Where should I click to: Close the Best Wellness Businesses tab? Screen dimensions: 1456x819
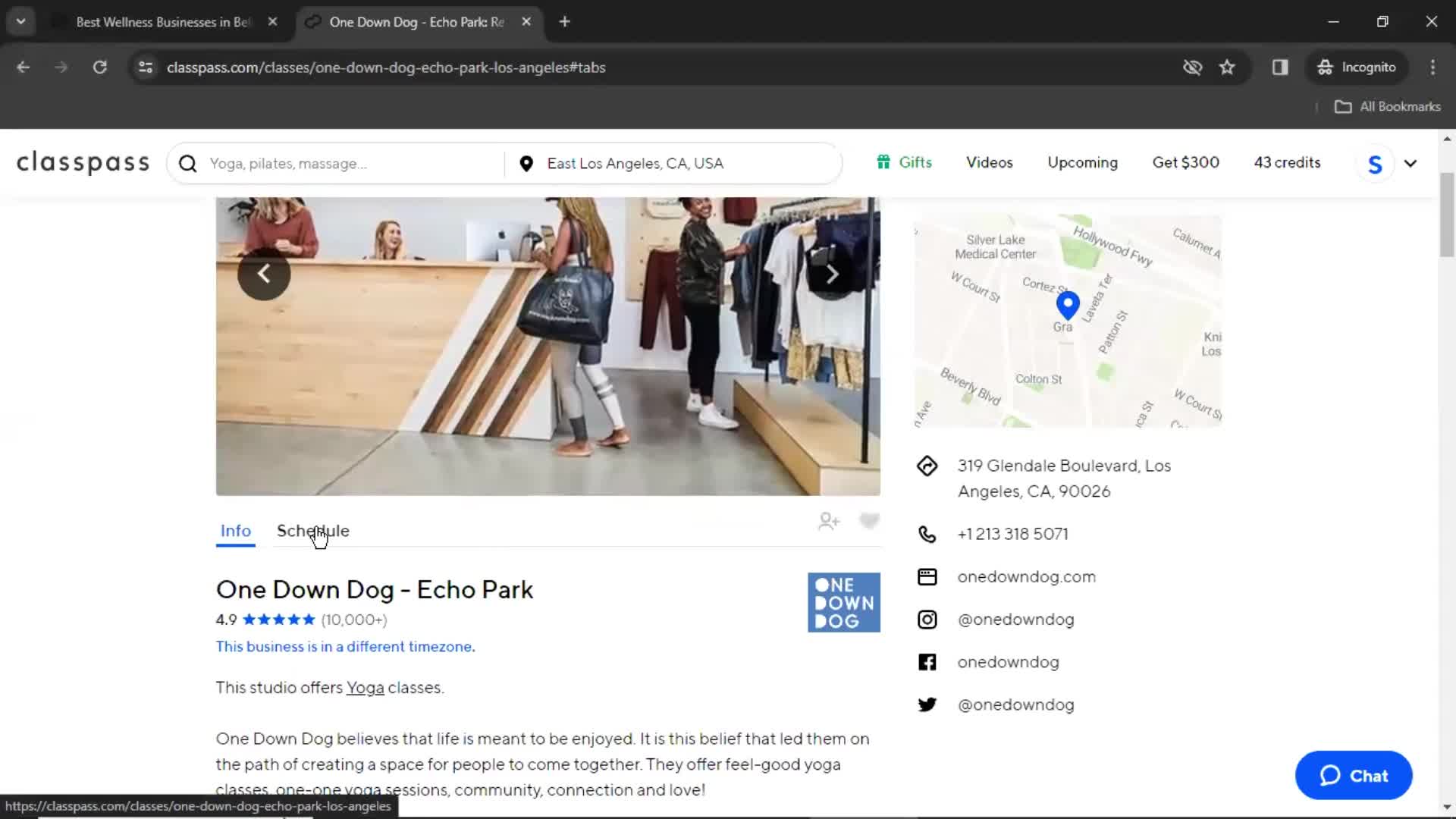[272, 22]
